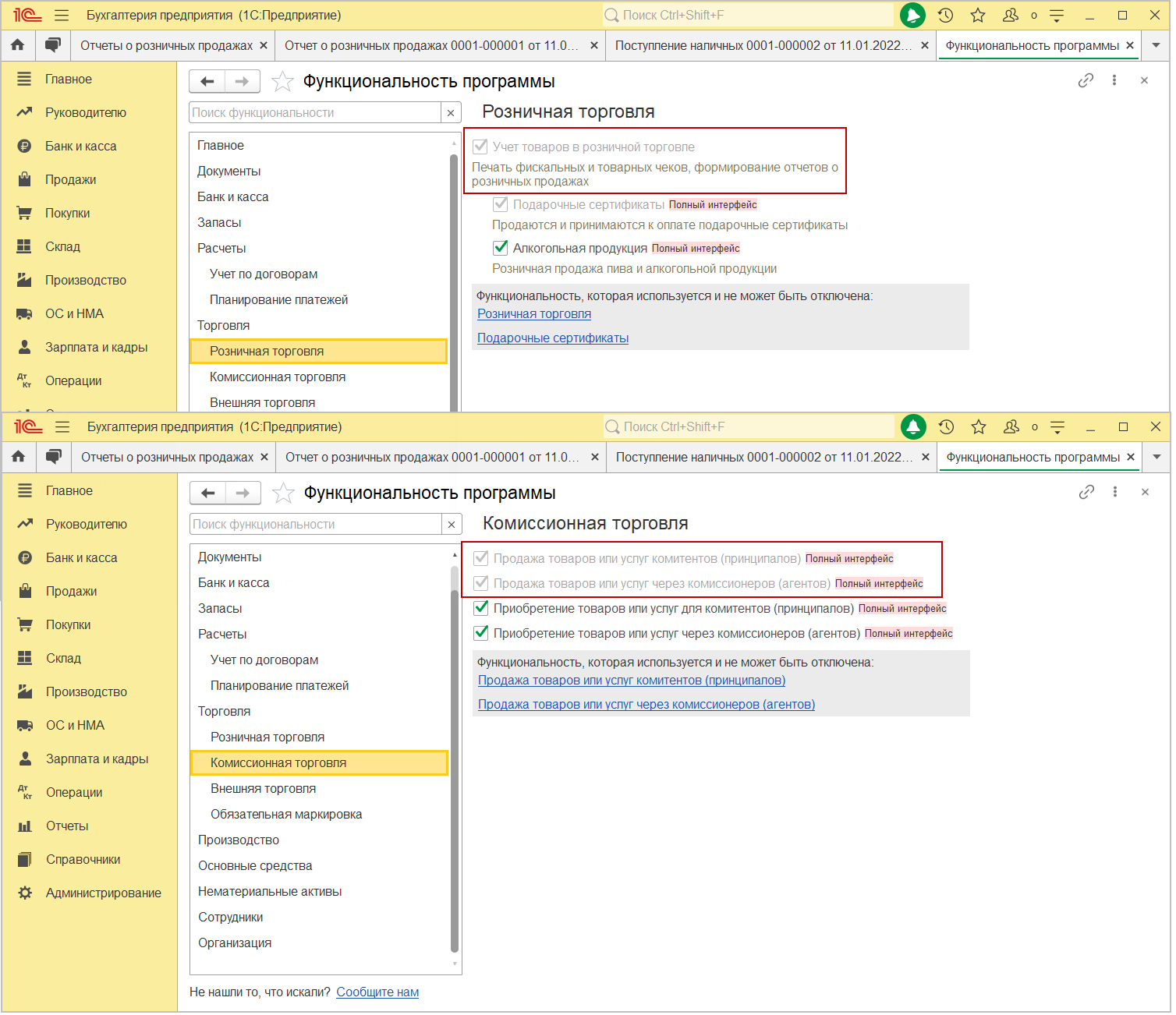Go forward using arrow in Комиссионная торговля window
The width and height of the screenshot is (1176, 1015).
pyautogui.click(x=243, y=493)
